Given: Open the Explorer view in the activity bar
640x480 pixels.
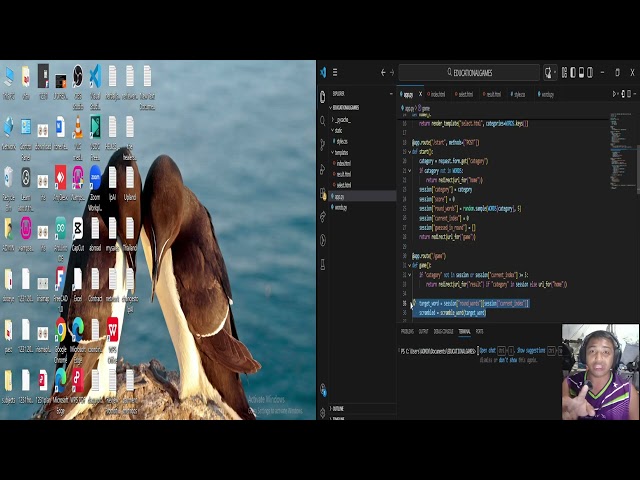Looking at the screenshot, I should pyautogui.click(x=323, y=97).
